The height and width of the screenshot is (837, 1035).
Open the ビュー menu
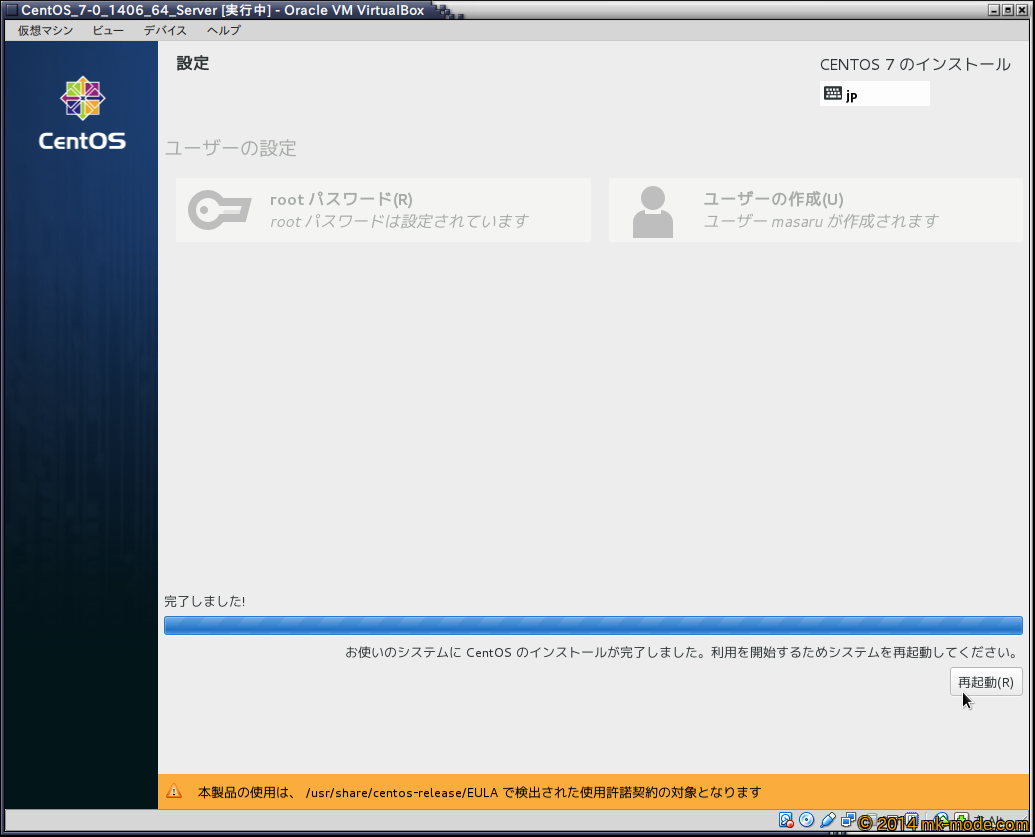pos(108,30)
